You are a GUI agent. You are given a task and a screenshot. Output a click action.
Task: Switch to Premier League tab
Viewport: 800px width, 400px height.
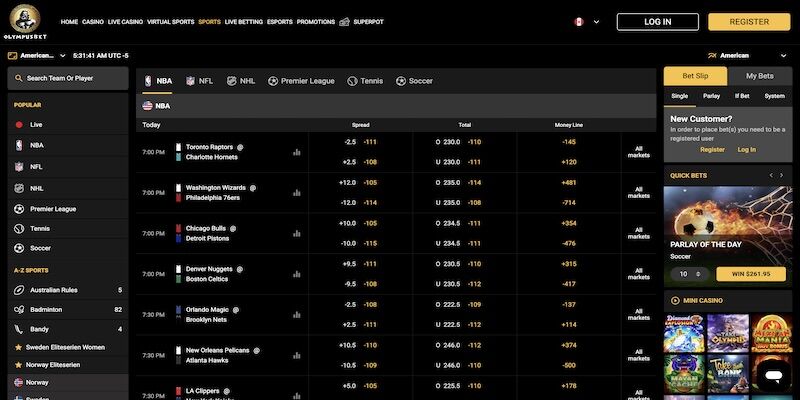301,81
